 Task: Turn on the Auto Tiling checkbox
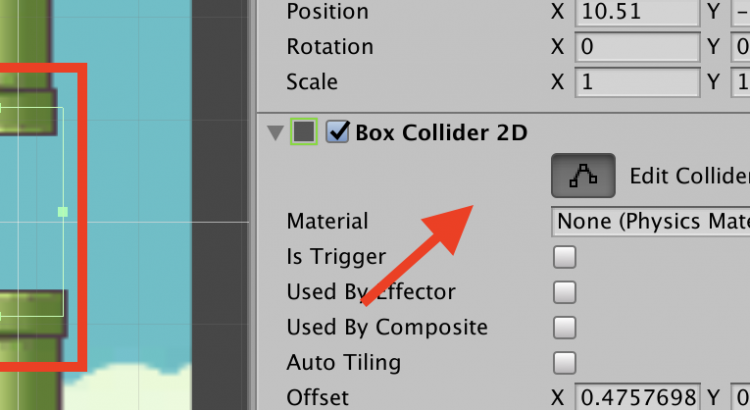[565, 362]
